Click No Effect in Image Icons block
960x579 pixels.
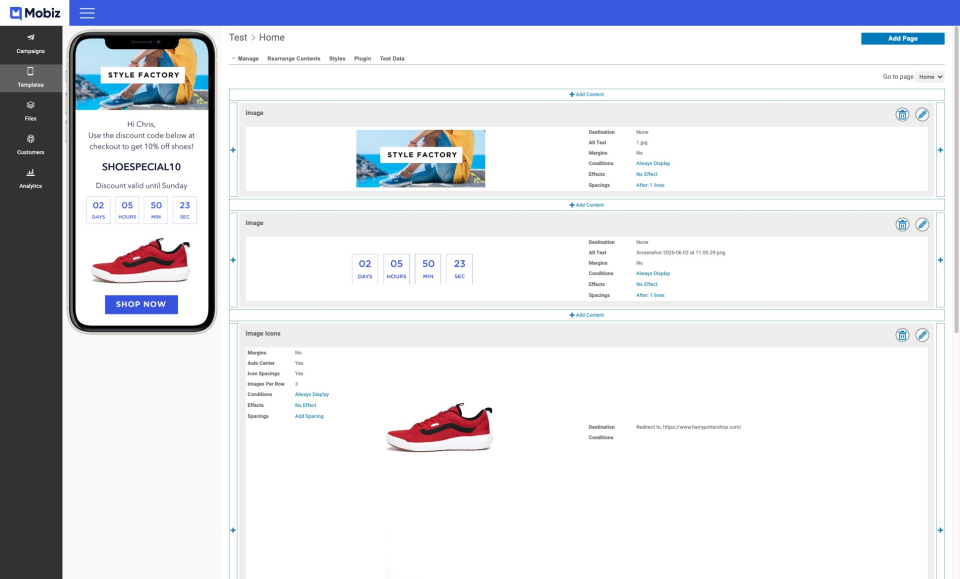point(306,405)
